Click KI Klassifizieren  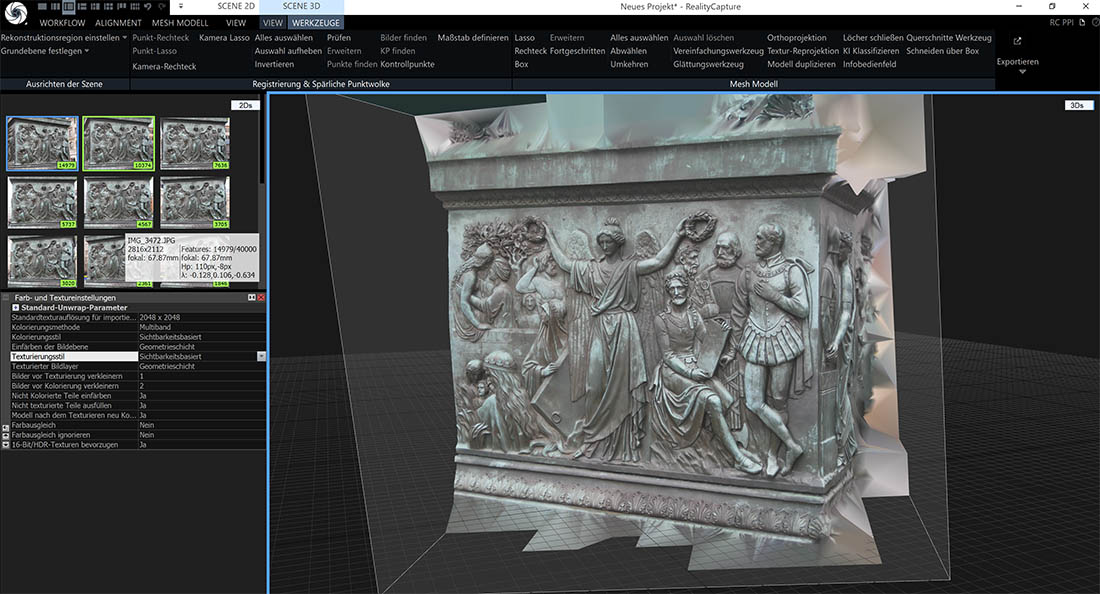coord(871,51)
